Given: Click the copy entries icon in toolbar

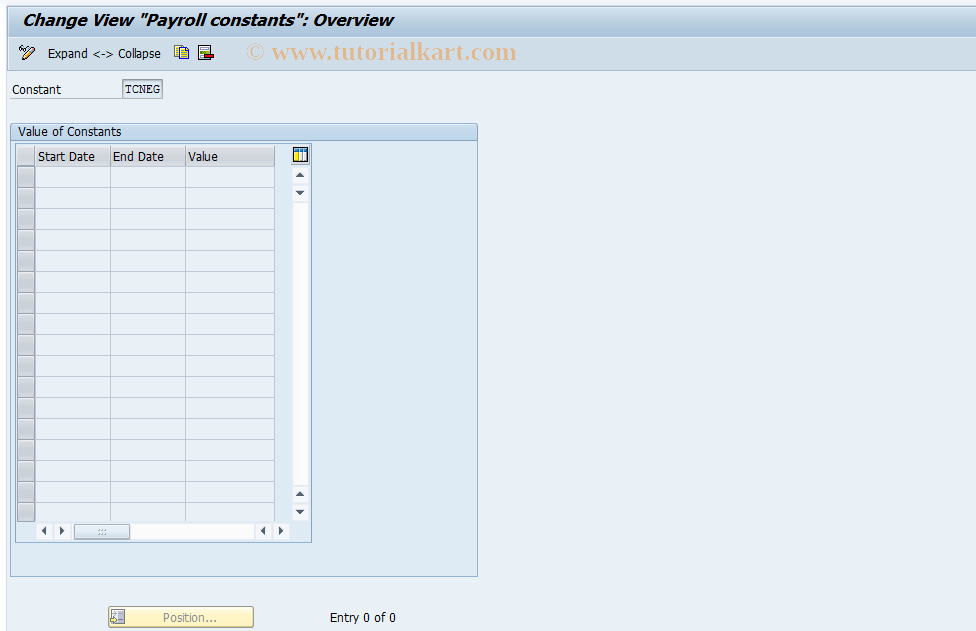Looking at the screenshot, I should coord(181,53).
